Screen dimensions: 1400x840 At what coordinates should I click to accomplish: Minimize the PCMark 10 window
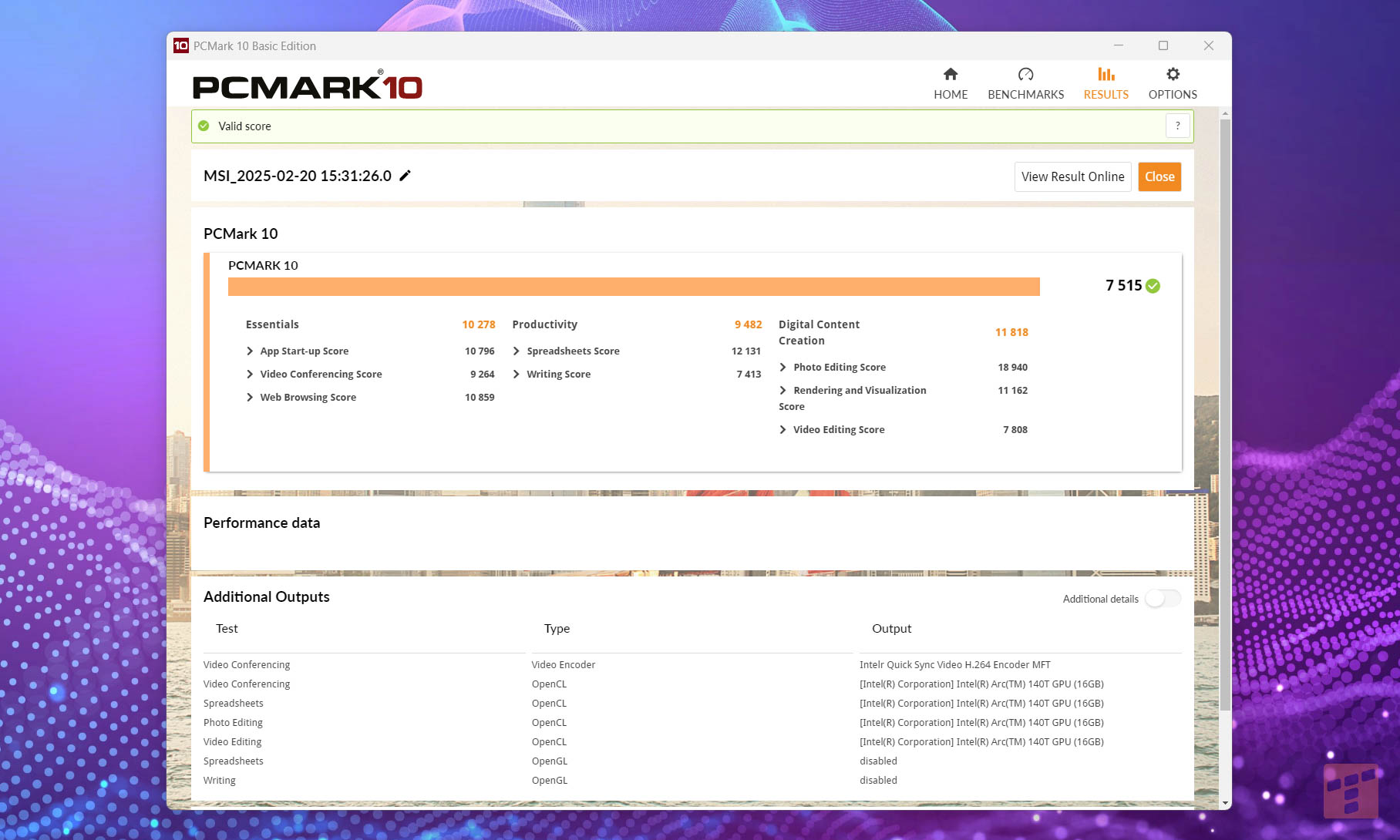[1119, 45]
